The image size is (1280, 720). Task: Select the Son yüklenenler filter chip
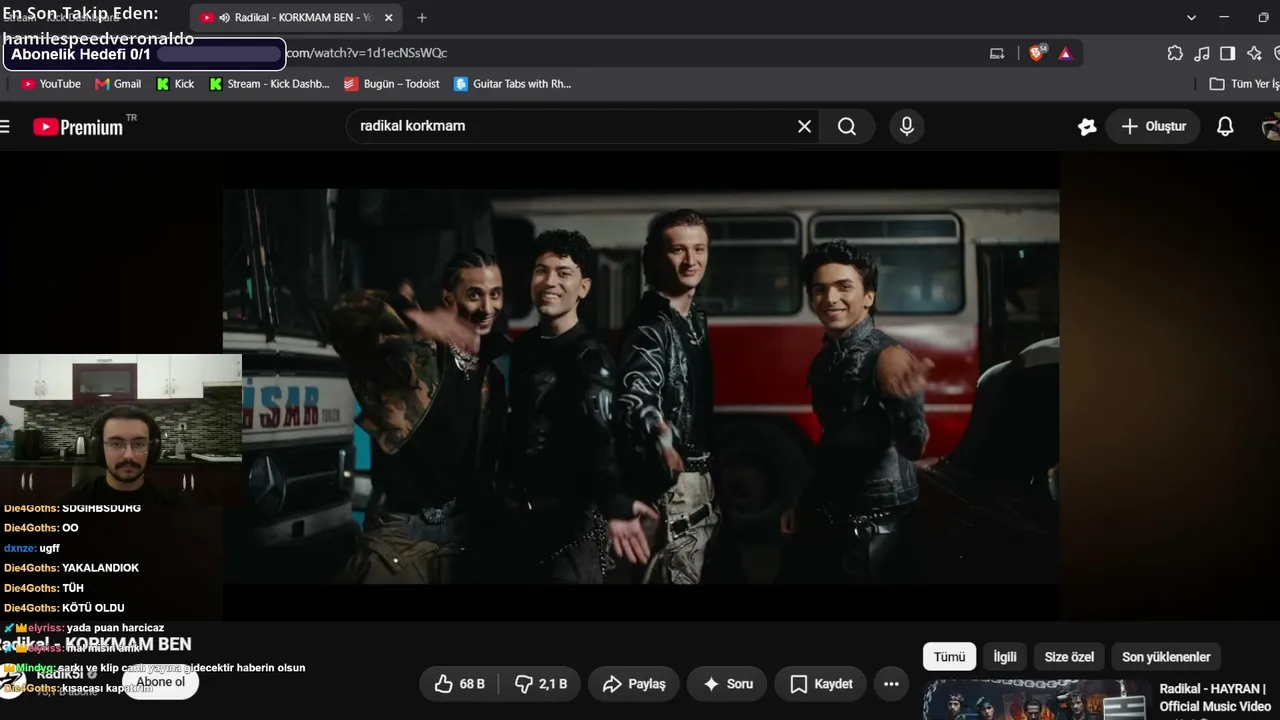point(1166,657)
